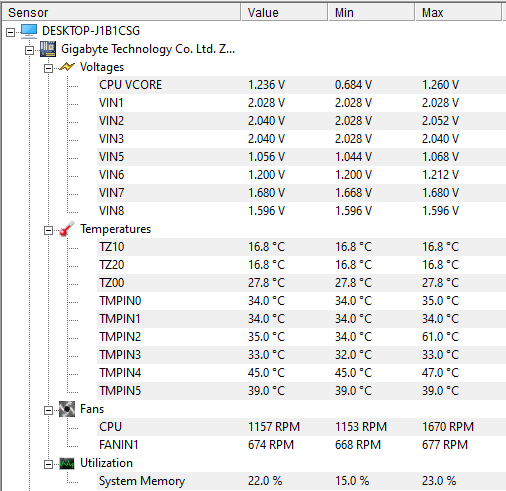
Task: Click the DESKTOP-J1B1CSG computer monitor icon
Action: pos(29,31)
